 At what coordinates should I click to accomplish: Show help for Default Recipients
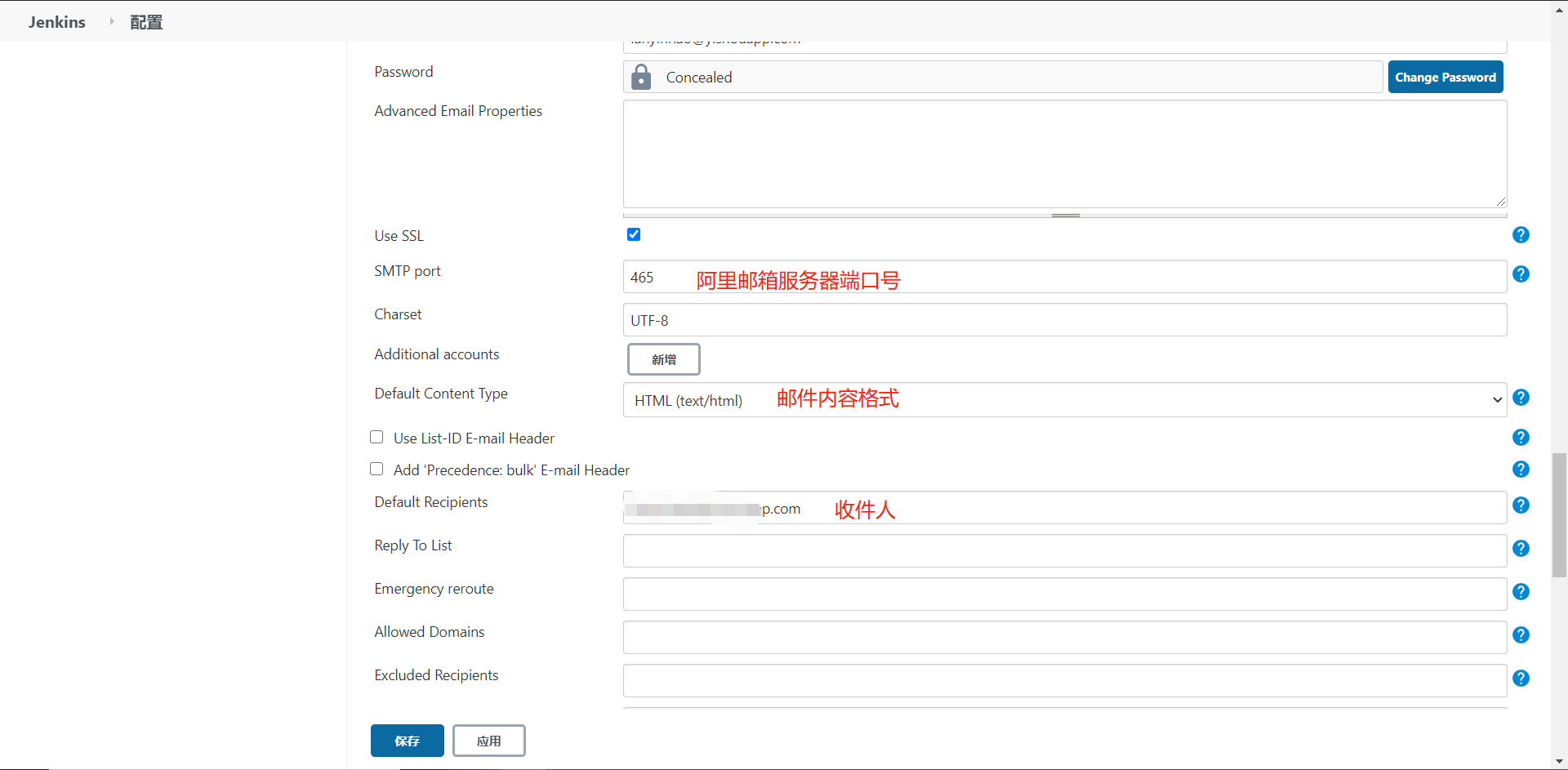pos(1521,505)
